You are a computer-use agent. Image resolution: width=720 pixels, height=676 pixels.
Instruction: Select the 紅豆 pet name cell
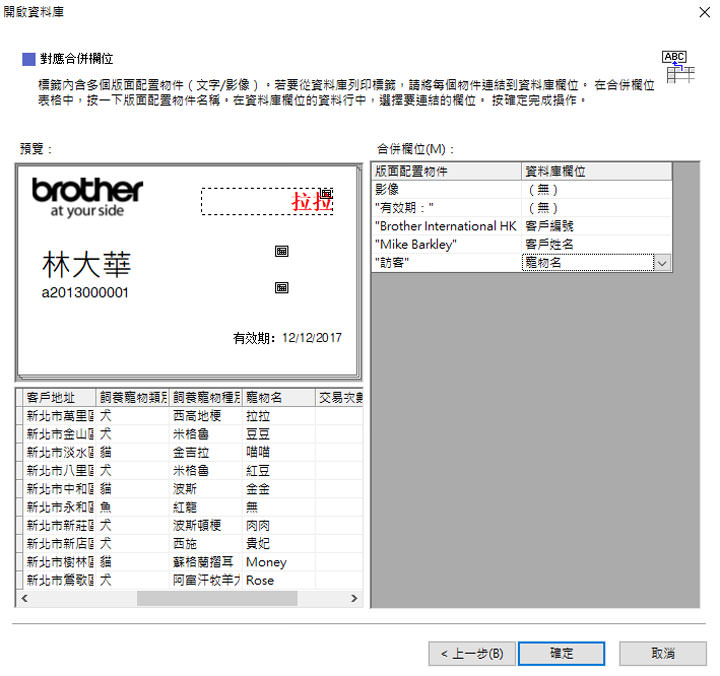279,471
